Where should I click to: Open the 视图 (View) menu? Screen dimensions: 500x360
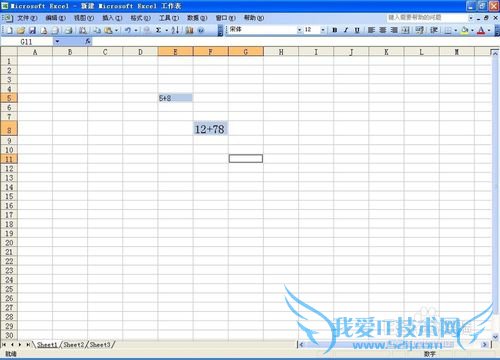point(84,18)
